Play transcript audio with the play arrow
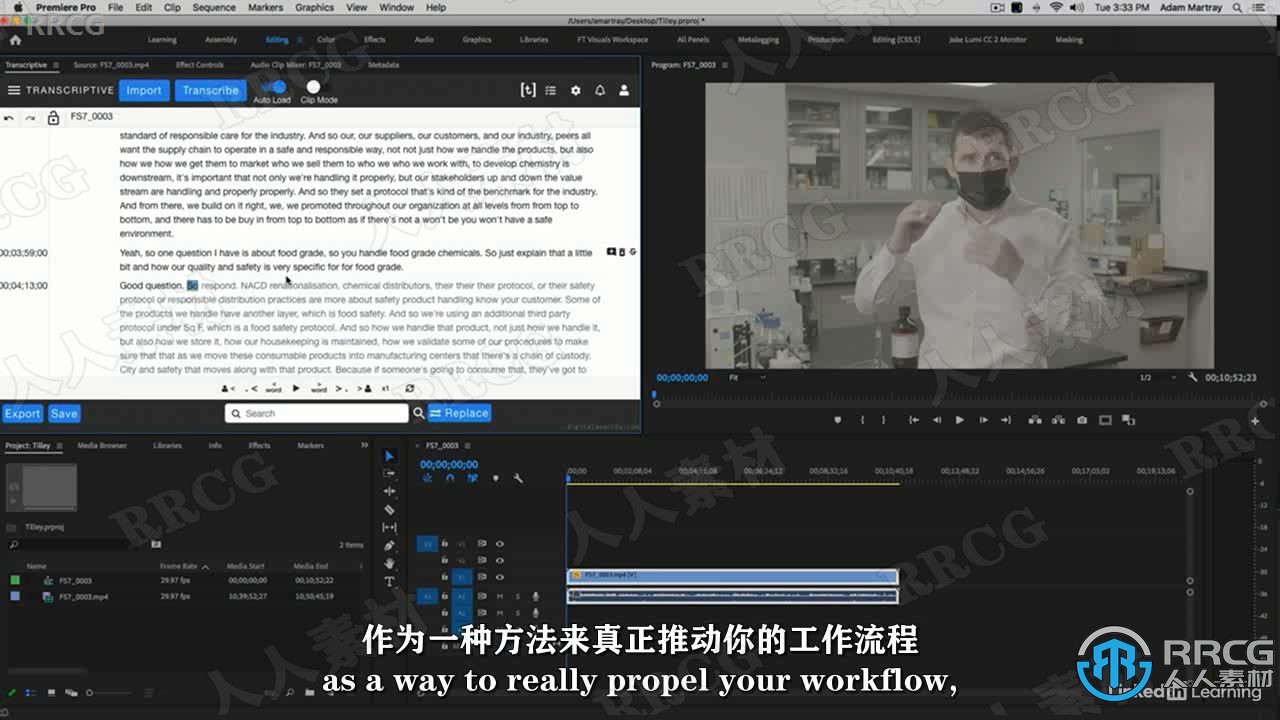 click(295, 388)
